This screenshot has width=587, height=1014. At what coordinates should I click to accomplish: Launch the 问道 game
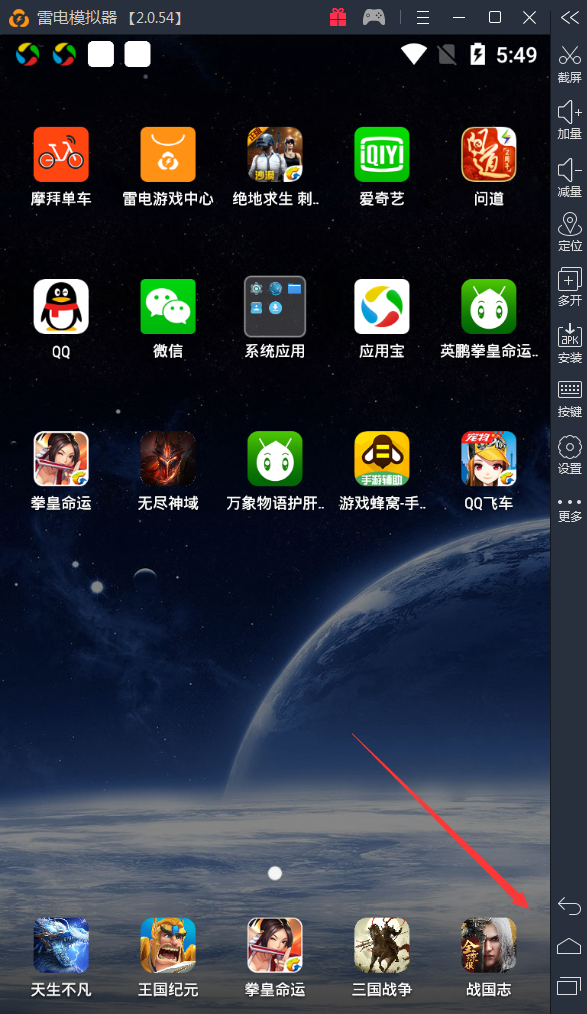[489, 155]
